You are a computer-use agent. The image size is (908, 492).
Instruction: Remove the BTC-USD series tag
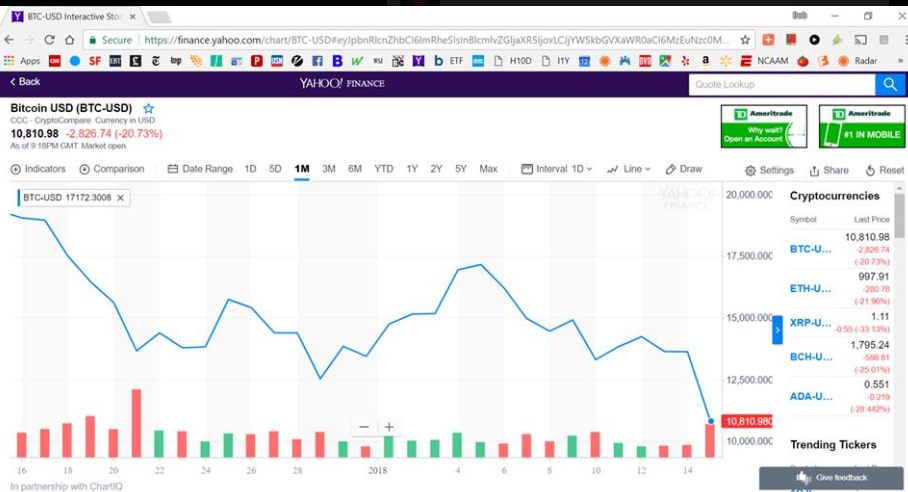pos(120,198)
